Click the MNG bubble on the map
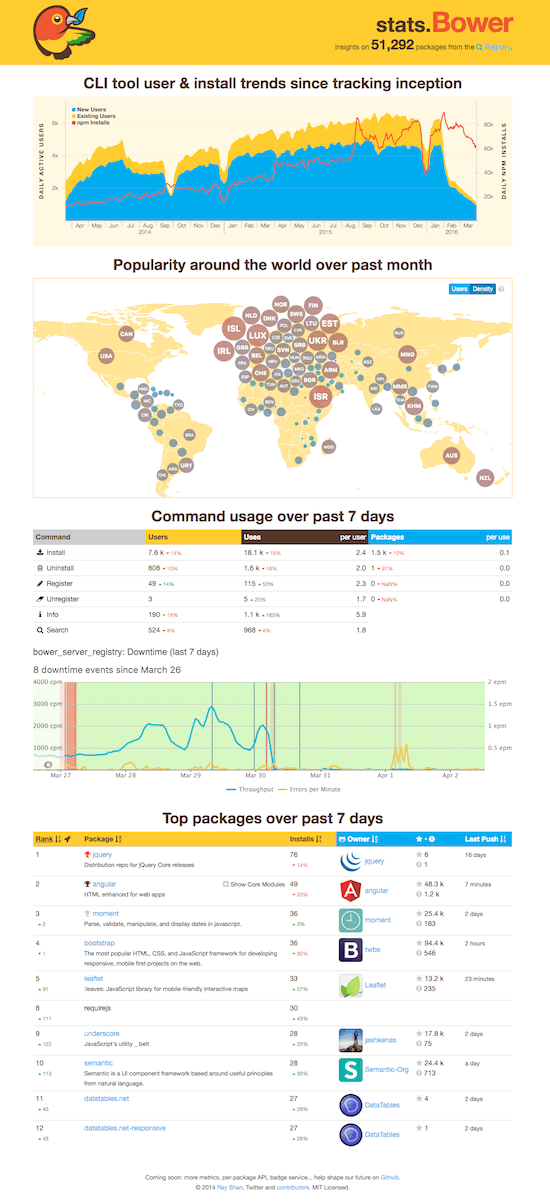This screenshot has width=550, height=1202. tap(407, 354)
